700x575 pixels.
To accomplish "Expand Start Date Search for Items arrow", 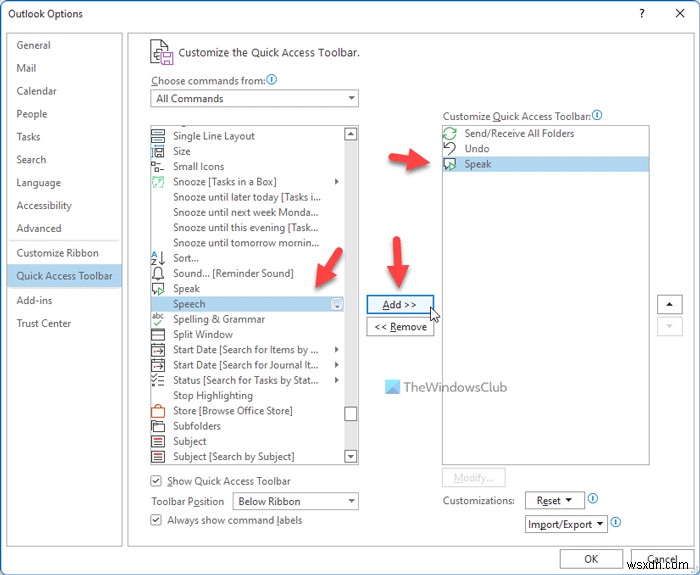I will click(x=337, y=350).
